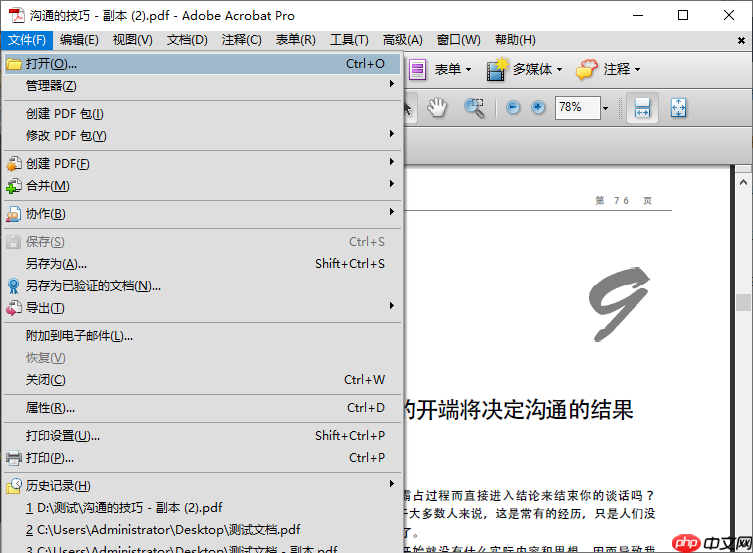The width and height of the screenshot is (753, 553).
Task: Expand the 创建 PDF(F) submenu
Action: tap(58, 163)
